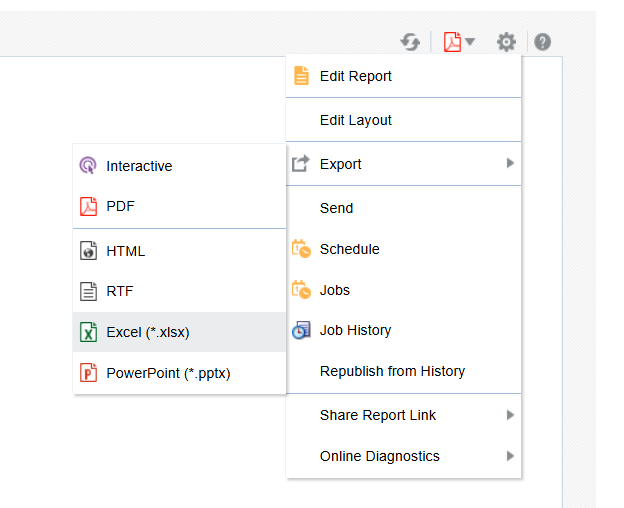Select Republish from History

(x=404, y=371)
